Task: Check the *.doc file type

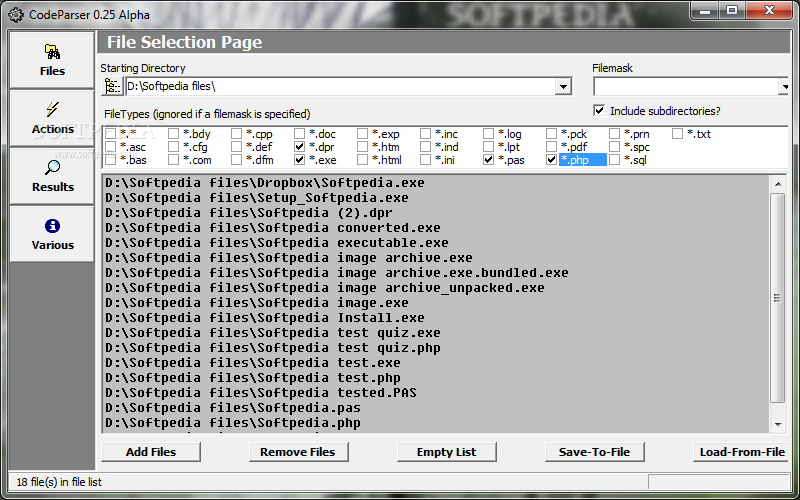Action: tap(299, 134)
